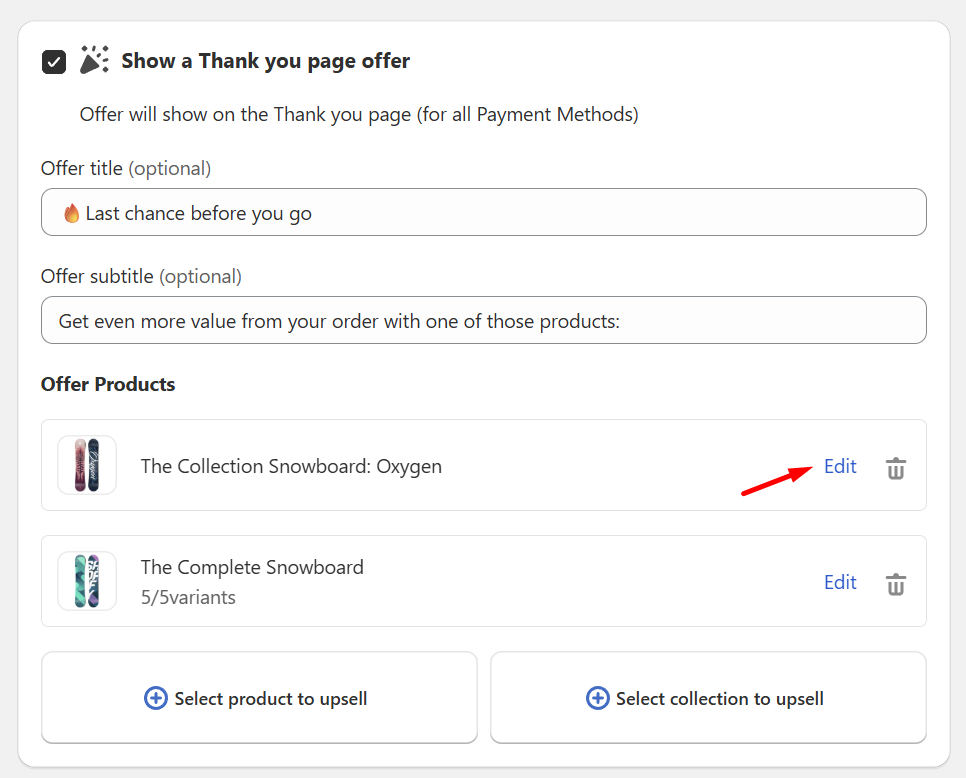Screen dimensions: 966x778
Task: Open The Collection Snowboard: Oxygen product thumbnail
Action: tap(87, 465)
